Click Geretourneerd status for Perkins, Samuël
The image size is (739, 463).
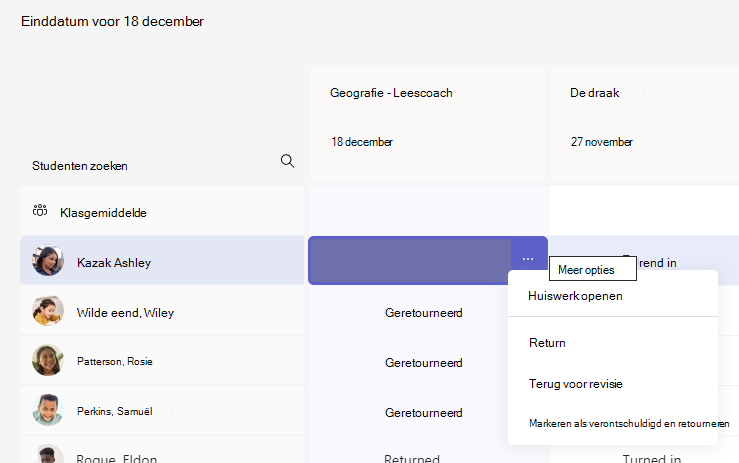pos(423,413)
